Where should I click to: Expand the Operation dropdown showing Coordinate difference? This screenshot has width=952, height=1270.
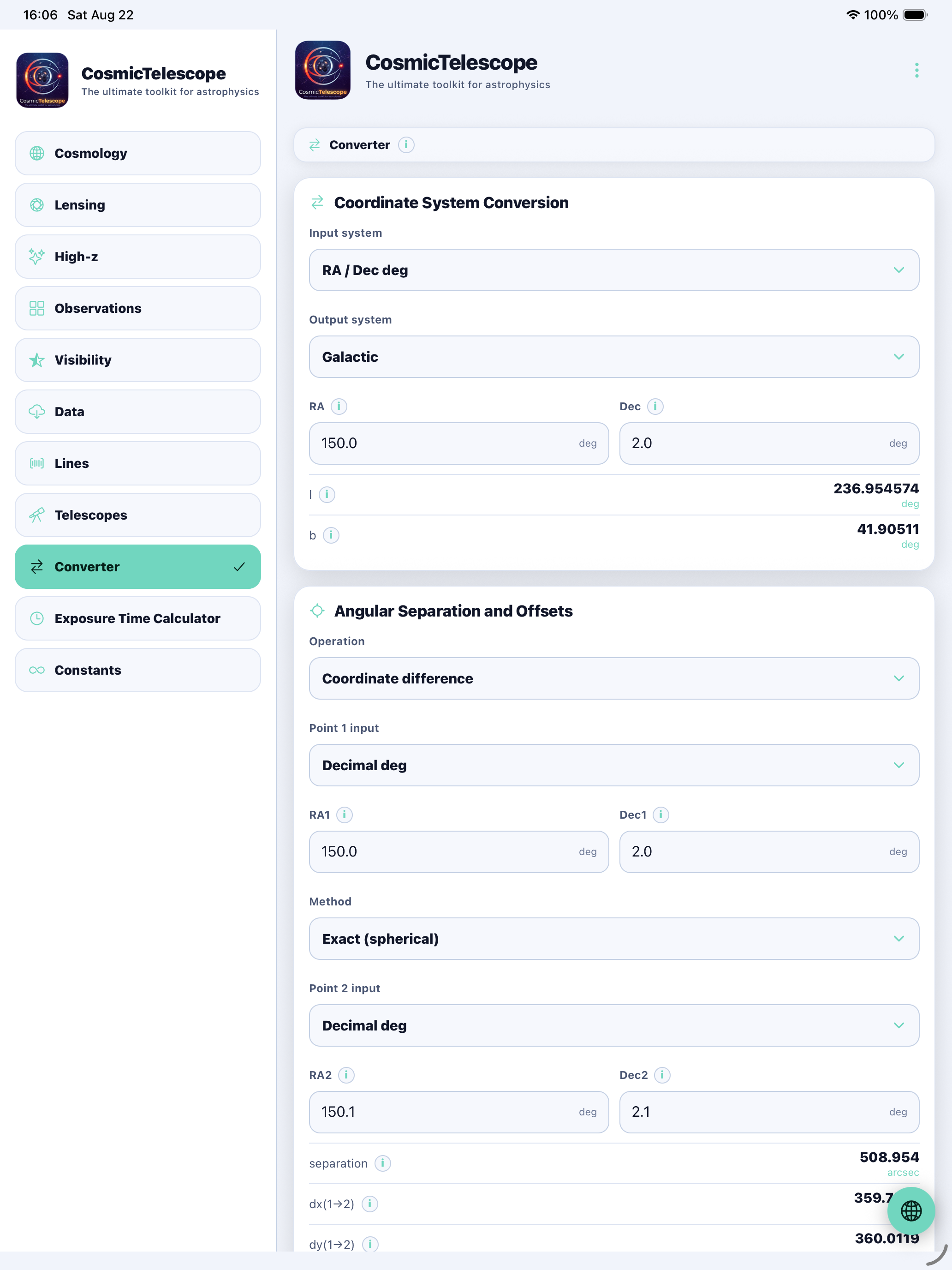pyautogui.click(x=614, y=679)
